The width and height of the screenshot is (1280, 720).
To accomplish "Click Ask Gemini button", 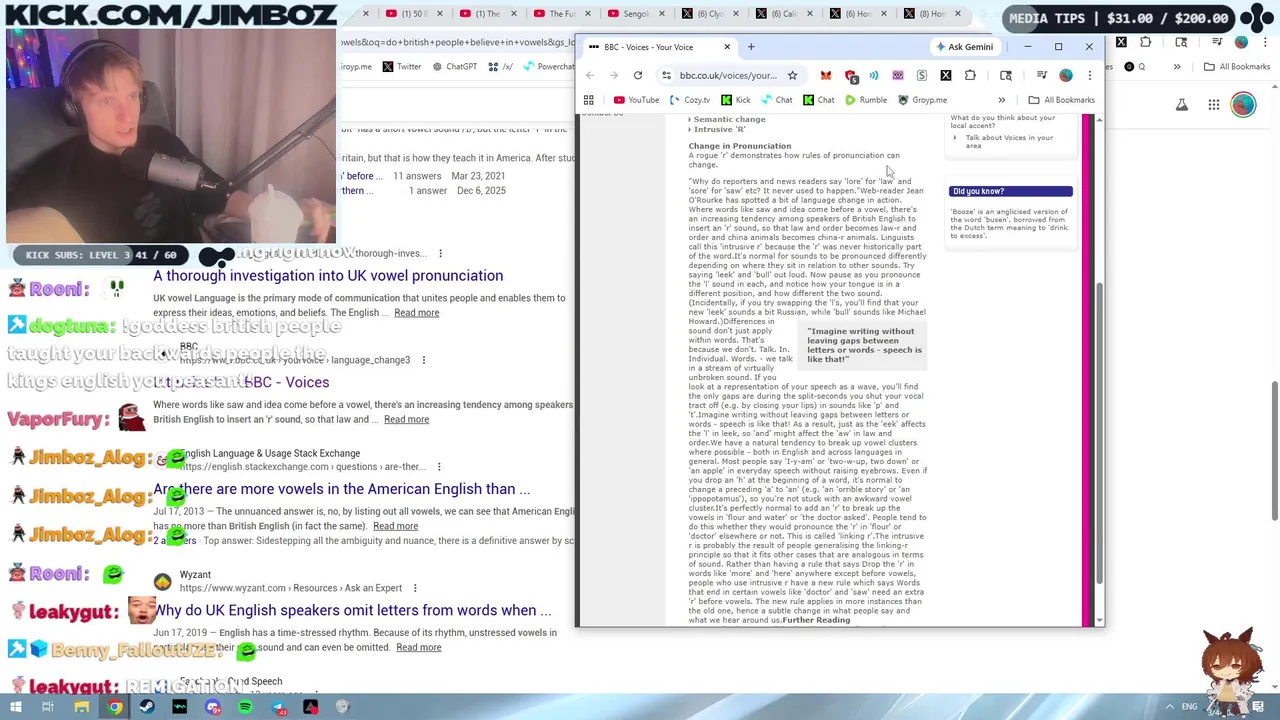I will pos(964,47).
